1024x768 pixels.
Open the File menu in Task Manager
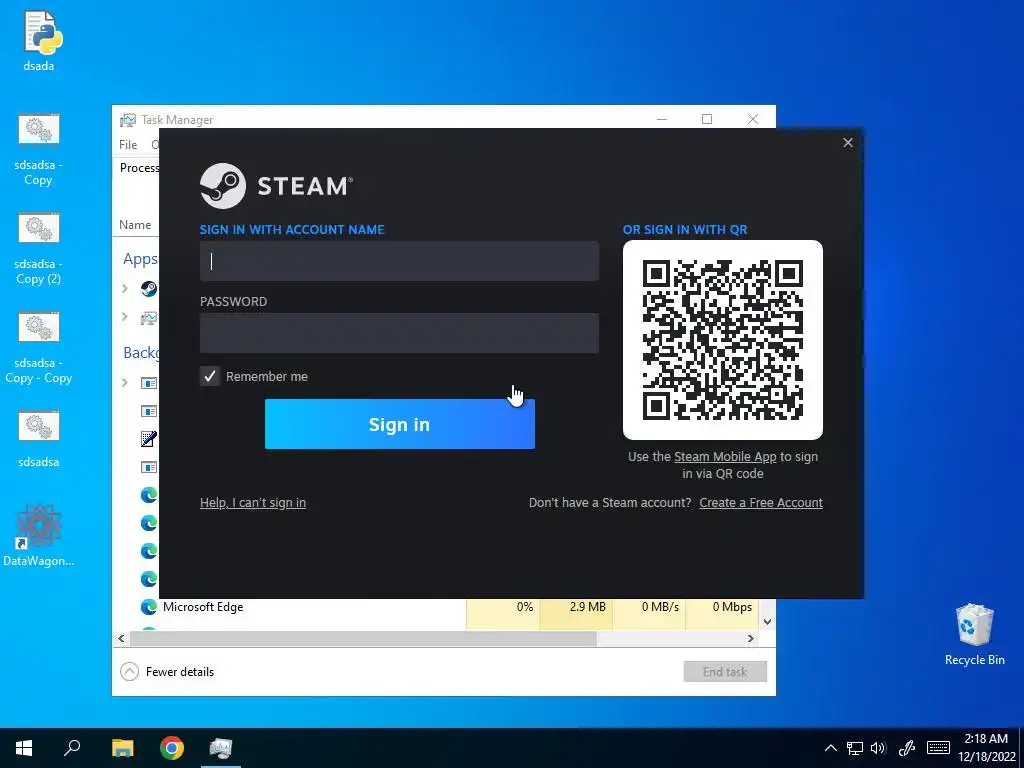pyautogui.click(x=128, y=144)
